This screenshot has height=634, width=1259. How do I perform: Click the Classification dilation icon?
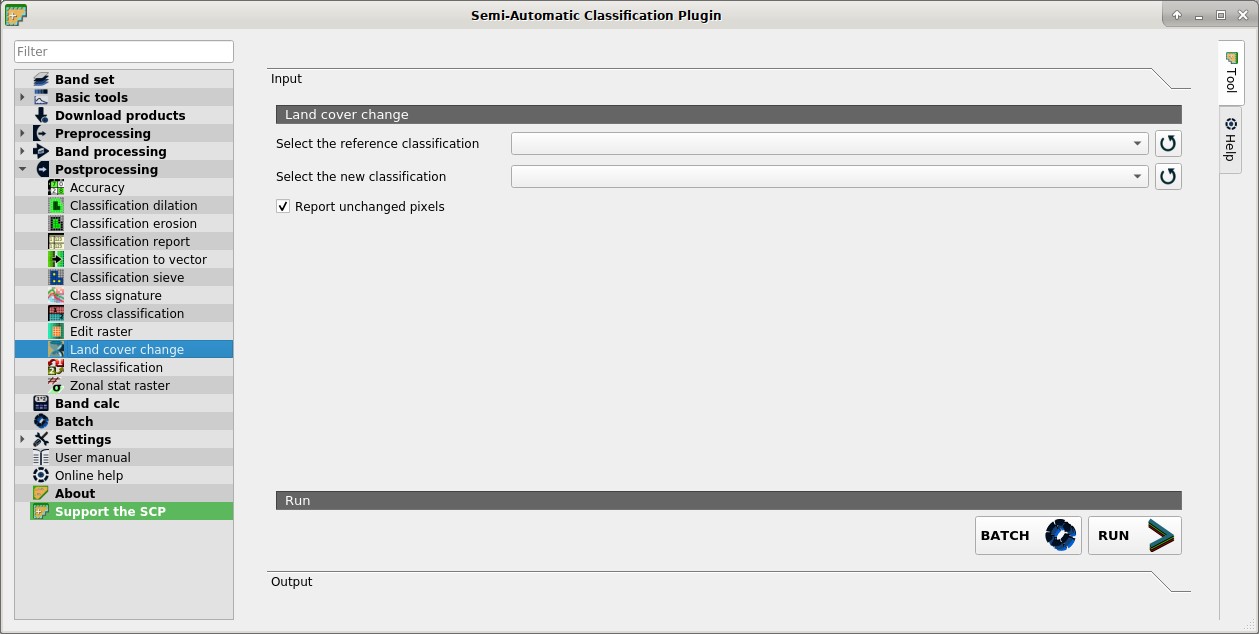pos(56,205)
